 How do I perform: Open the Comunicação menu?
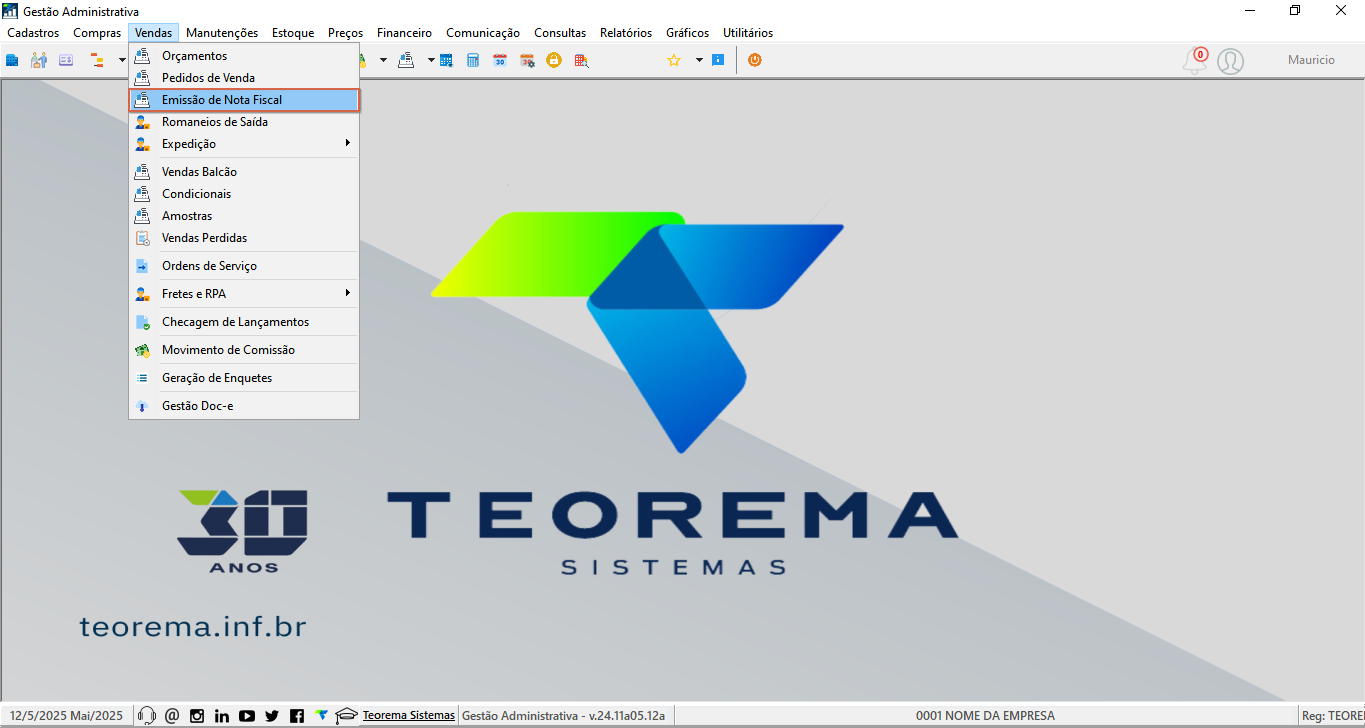tap(483, 33)
